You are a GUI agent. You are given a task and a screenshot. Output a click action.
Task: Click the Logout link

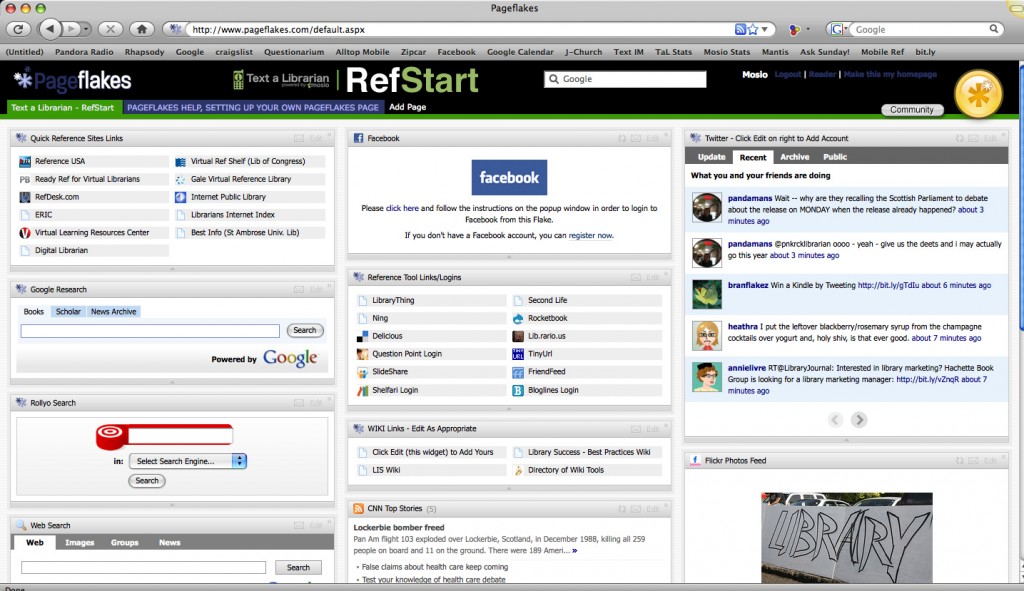click(x=788, y=74)
